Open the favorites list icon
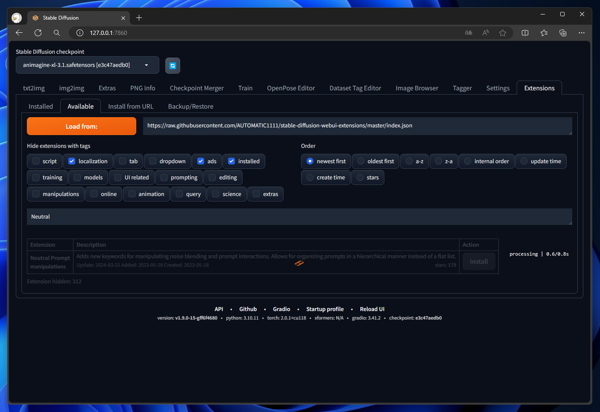The image size is (600, 412). click(544, 33)
